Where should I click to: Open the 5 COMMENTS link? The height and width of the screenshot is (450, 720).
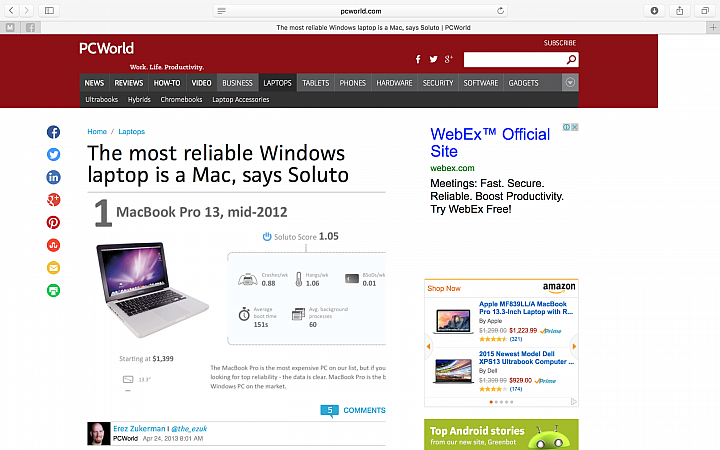(x=353, y=410)
